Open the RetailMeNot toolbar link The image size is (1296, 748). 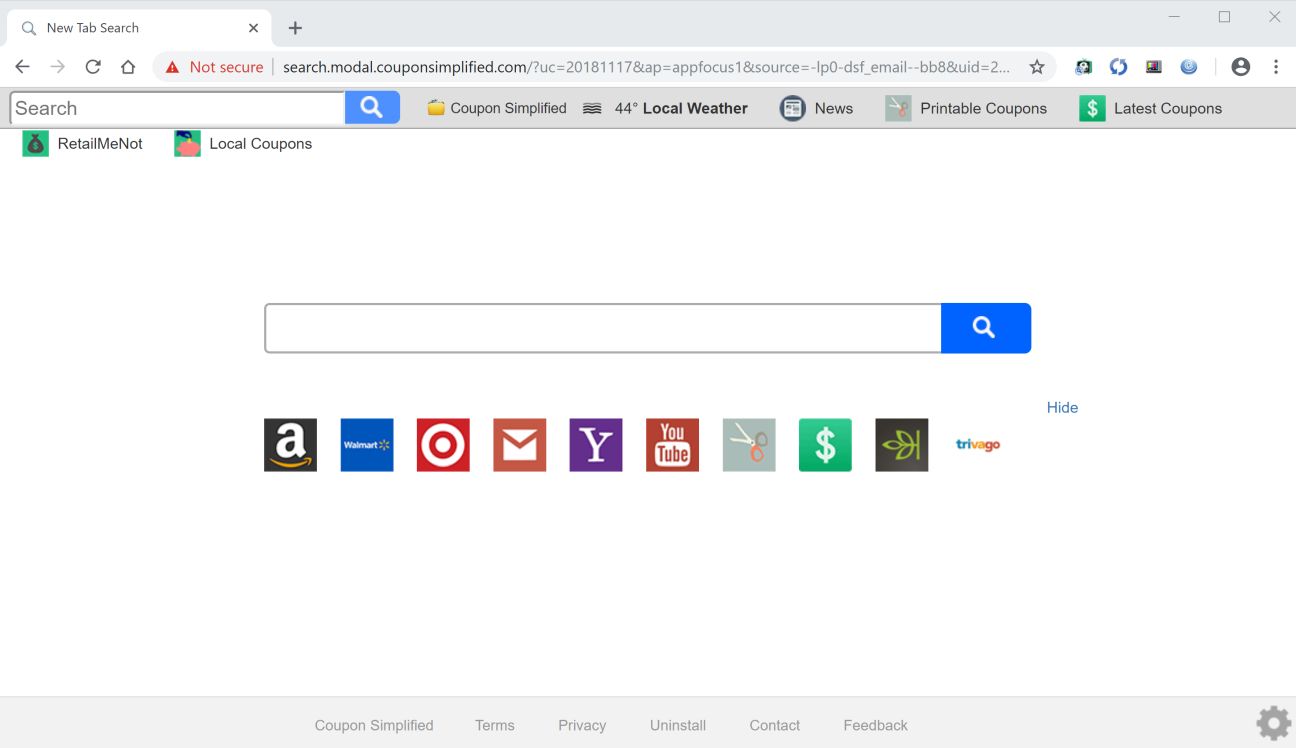click(83, 144)
